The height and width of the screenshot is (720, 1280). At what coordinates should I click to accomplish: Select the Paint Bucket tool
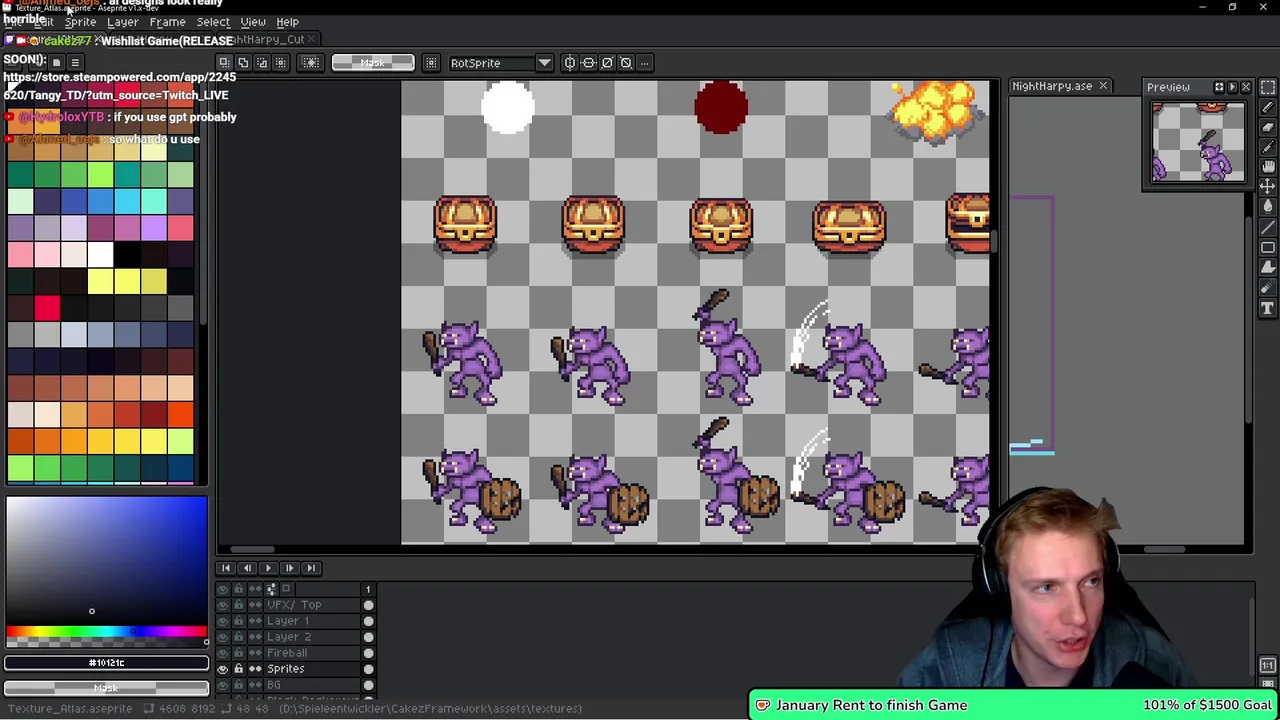(1268, 207)
